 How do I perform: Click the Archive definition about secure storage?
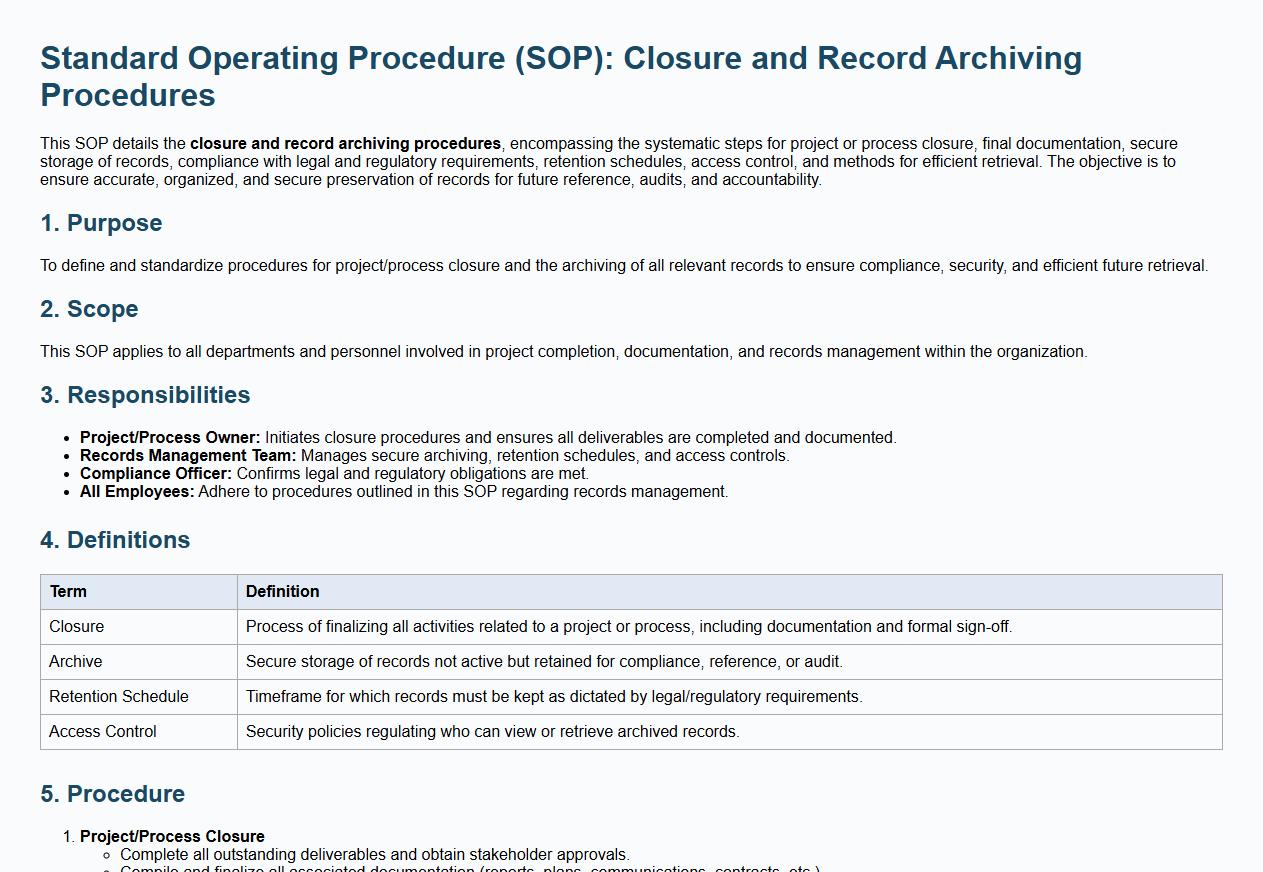point(544,662)
